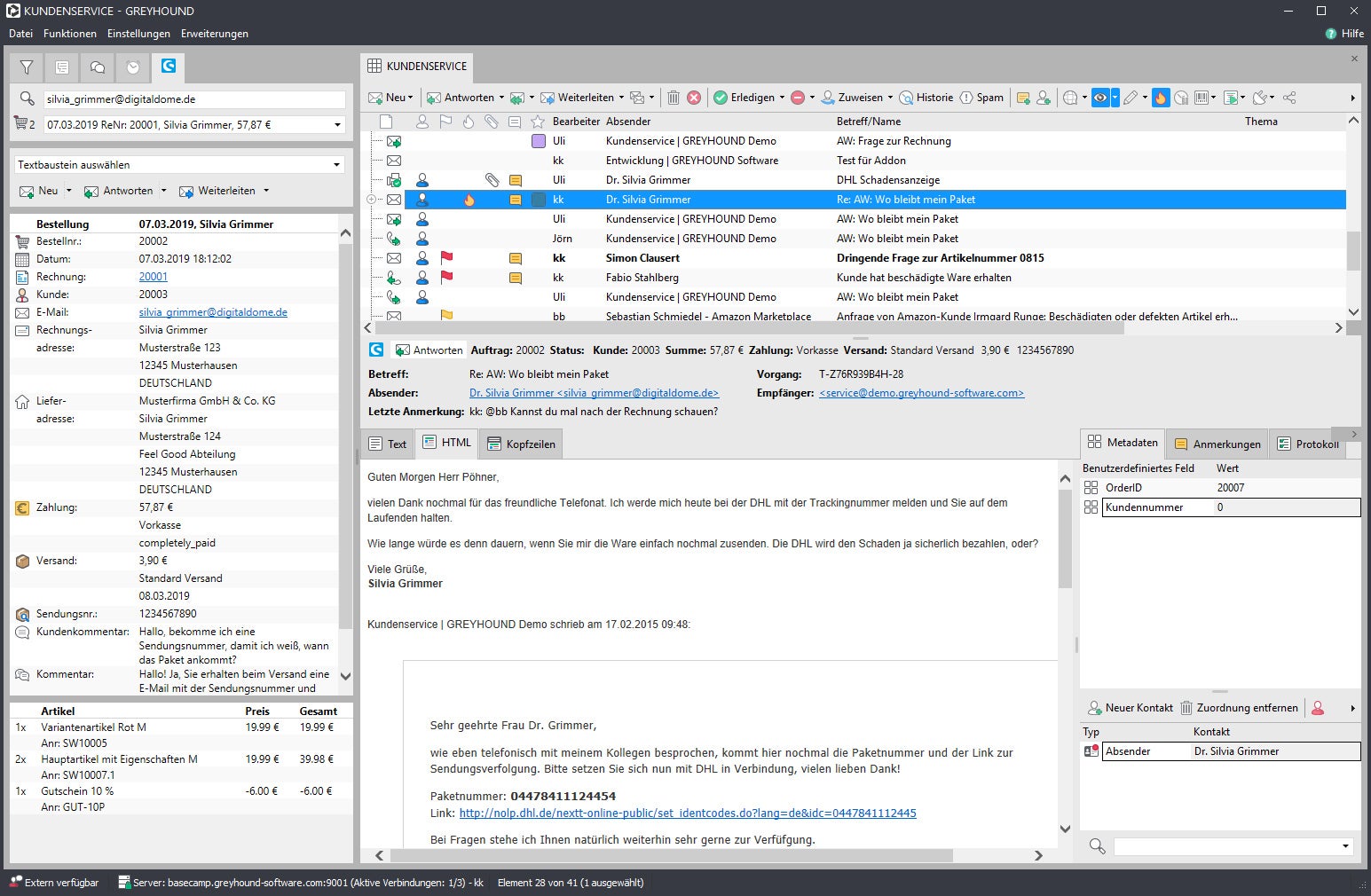Expand main toolbar overflow arrow at right
Image resolution: width=1371 pixels, height=896 pixels.
(x=1352, y=98)
